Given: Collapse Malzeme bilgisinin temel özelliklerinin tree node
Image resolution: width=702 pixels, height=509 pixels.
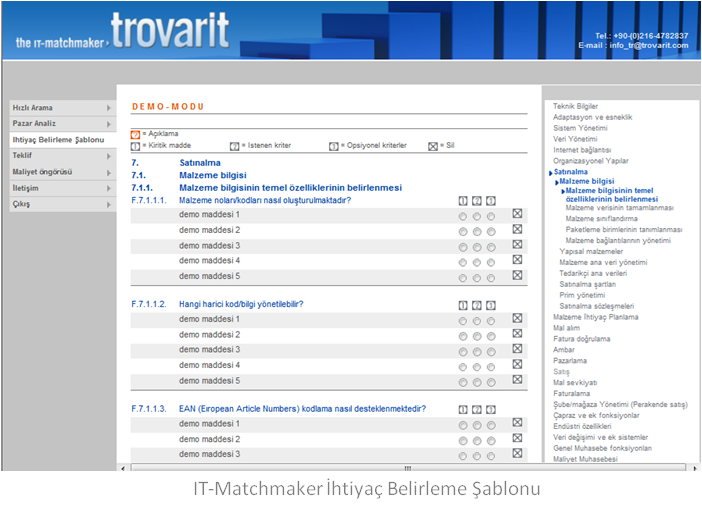Looking at the screenshot, I should [563, 191].
